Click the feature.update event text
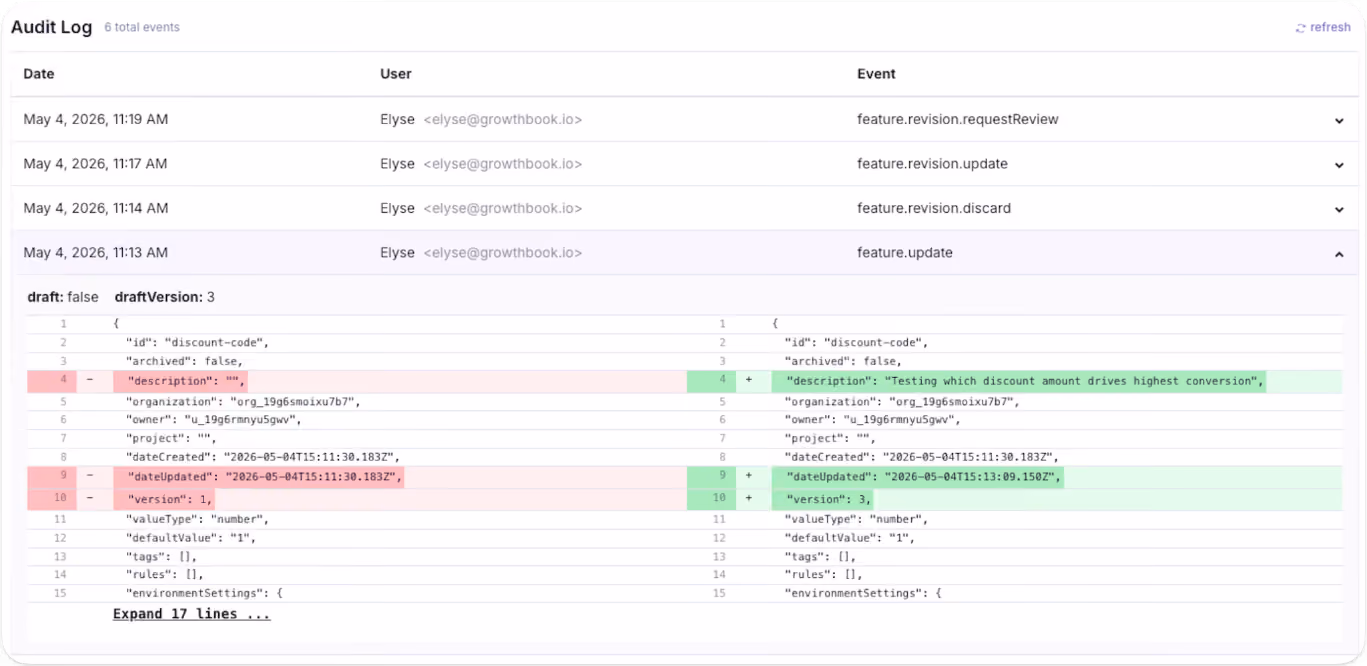 (905, 253)
